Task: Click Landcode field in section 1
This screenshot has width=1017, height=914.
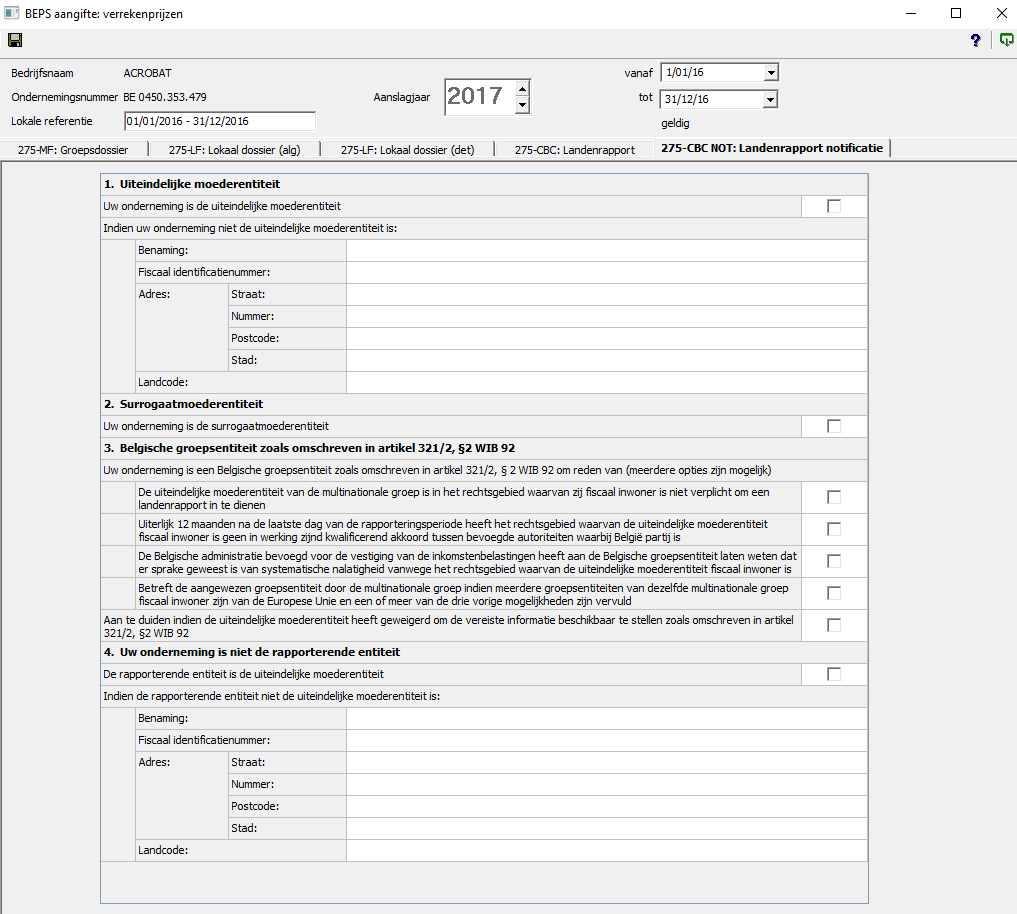Action: [x=607, y=383]
